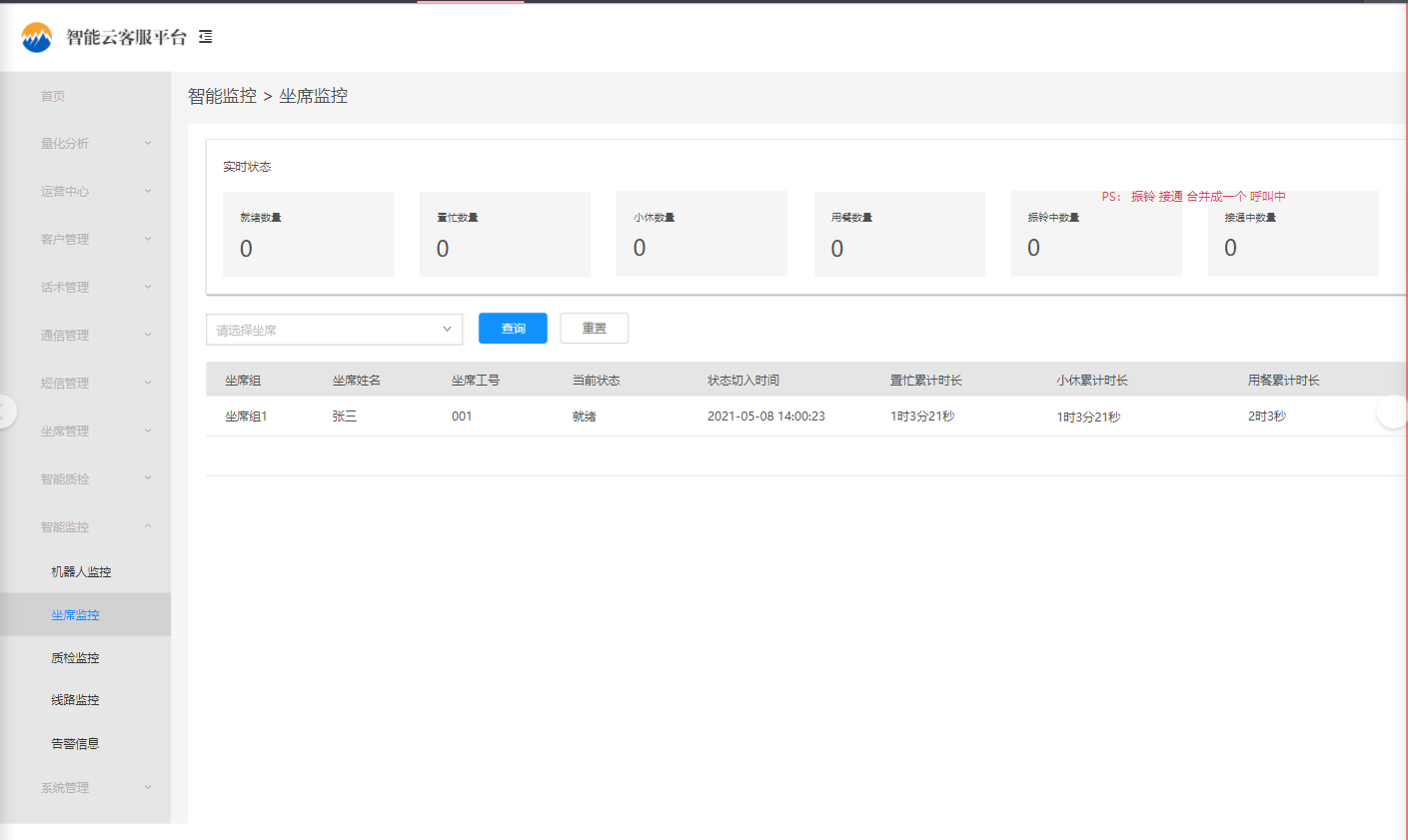Click the 2021-05-08 14:00:23 cell
This screenshot has height=840, width=1408.
coord(766,417)
